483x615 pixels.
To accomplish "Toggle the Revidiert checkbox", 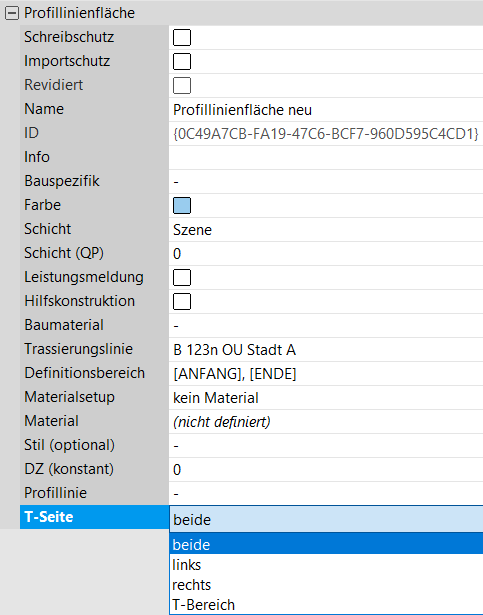I will [182, 86].
